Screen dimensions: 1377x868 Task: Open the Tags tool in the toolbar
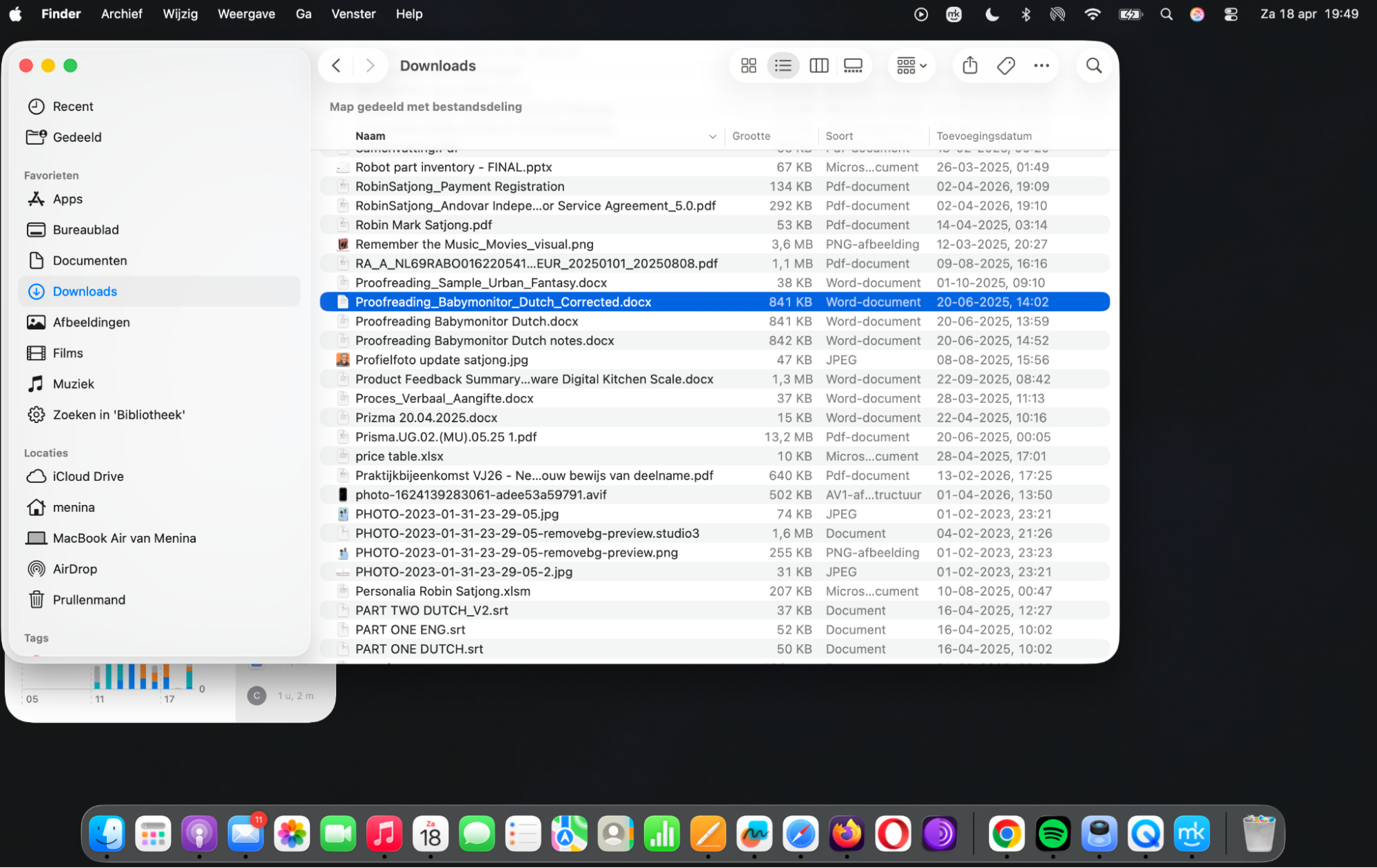(1005, 65)
